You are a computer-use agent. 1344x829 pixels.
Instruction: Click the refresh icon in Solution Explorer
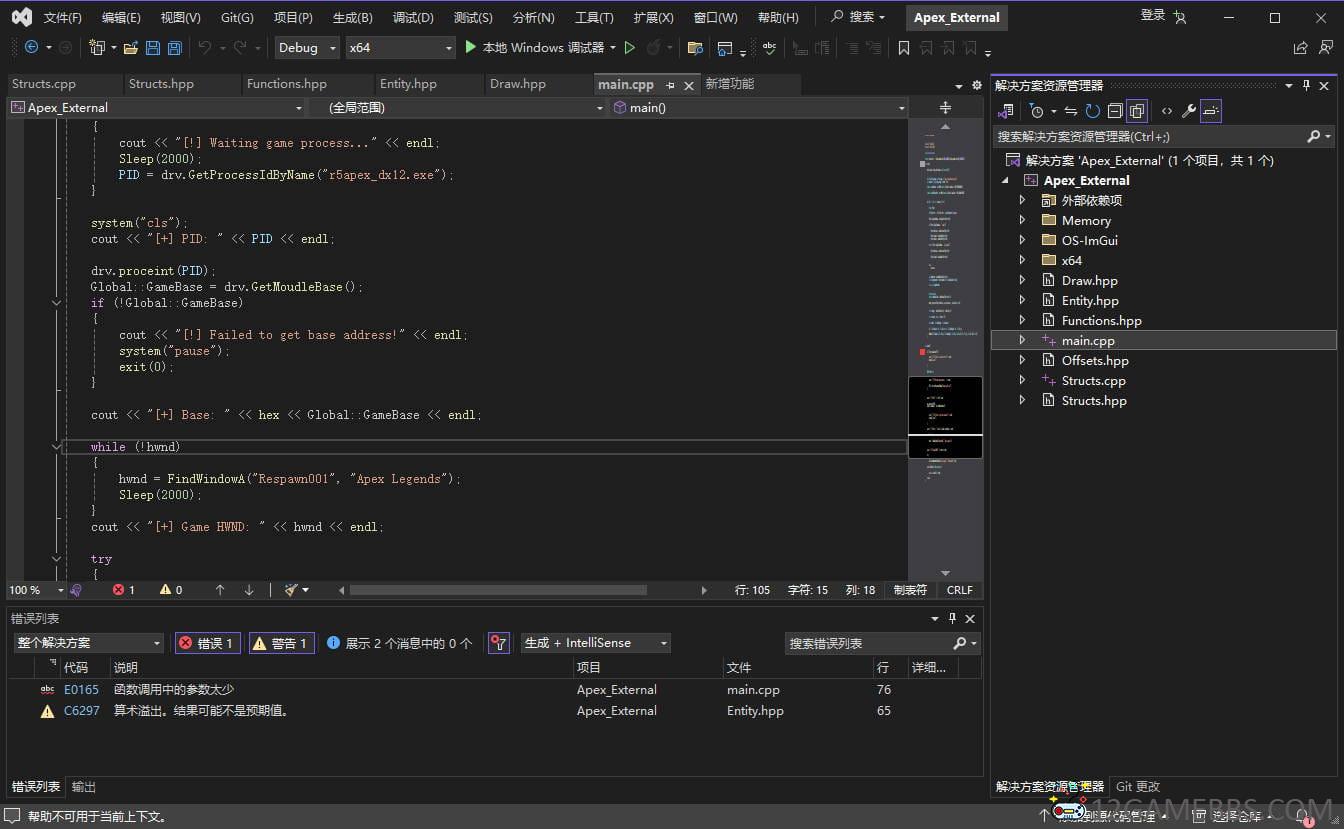tap(1092, 111)
